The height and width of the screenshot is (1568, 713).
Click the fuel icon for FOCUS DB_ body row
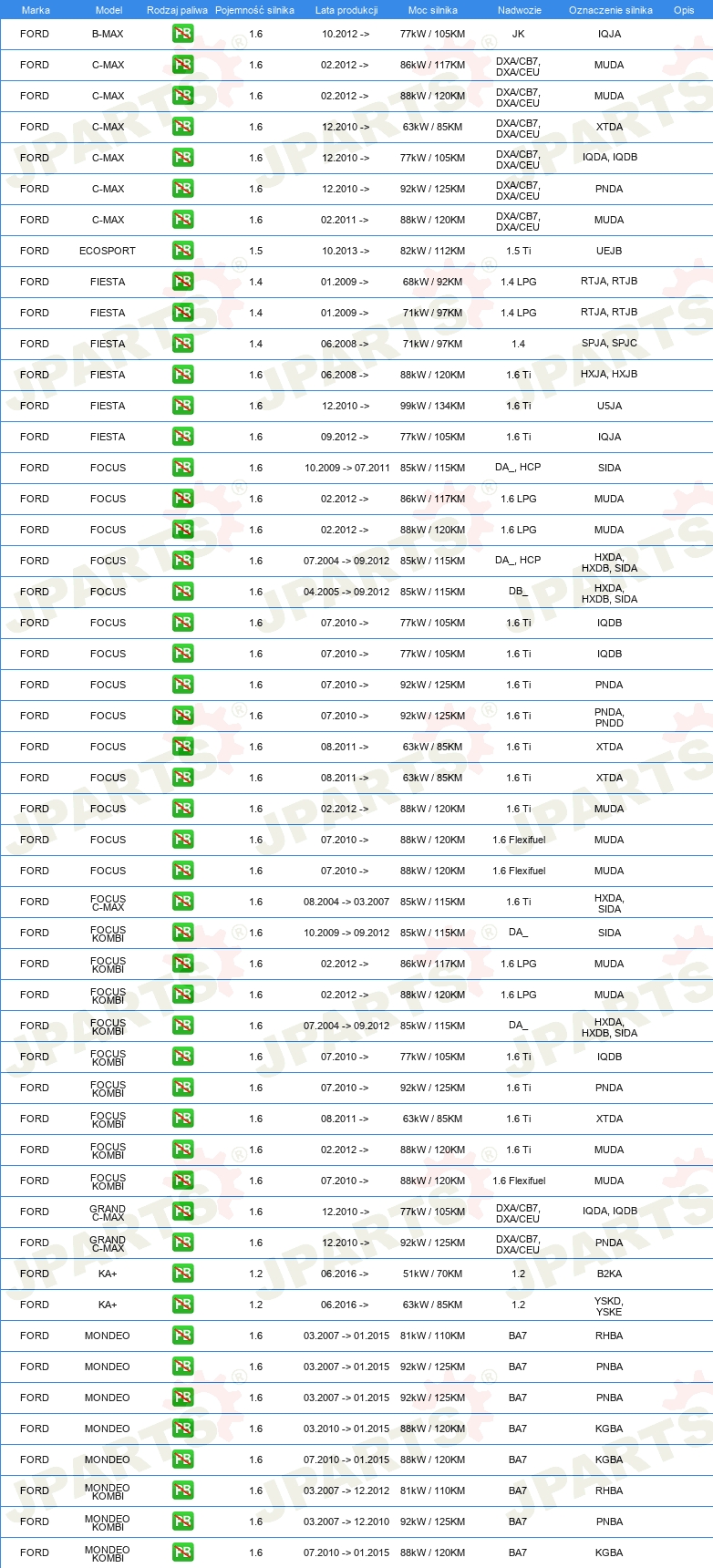point(182,592)
